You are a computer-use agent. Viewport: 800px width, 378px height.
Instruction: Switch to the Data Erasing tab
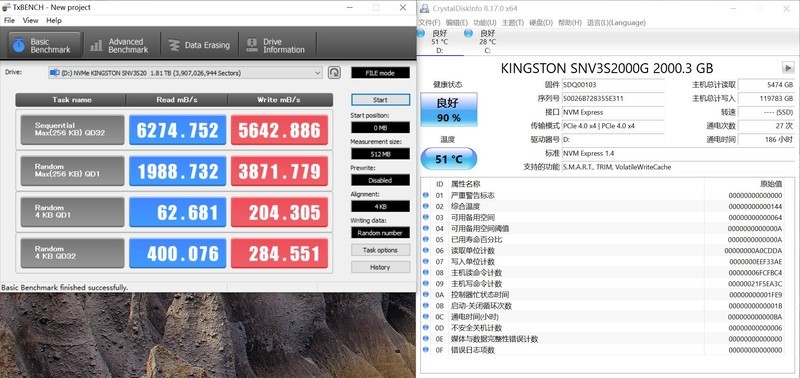click(199, 45)
